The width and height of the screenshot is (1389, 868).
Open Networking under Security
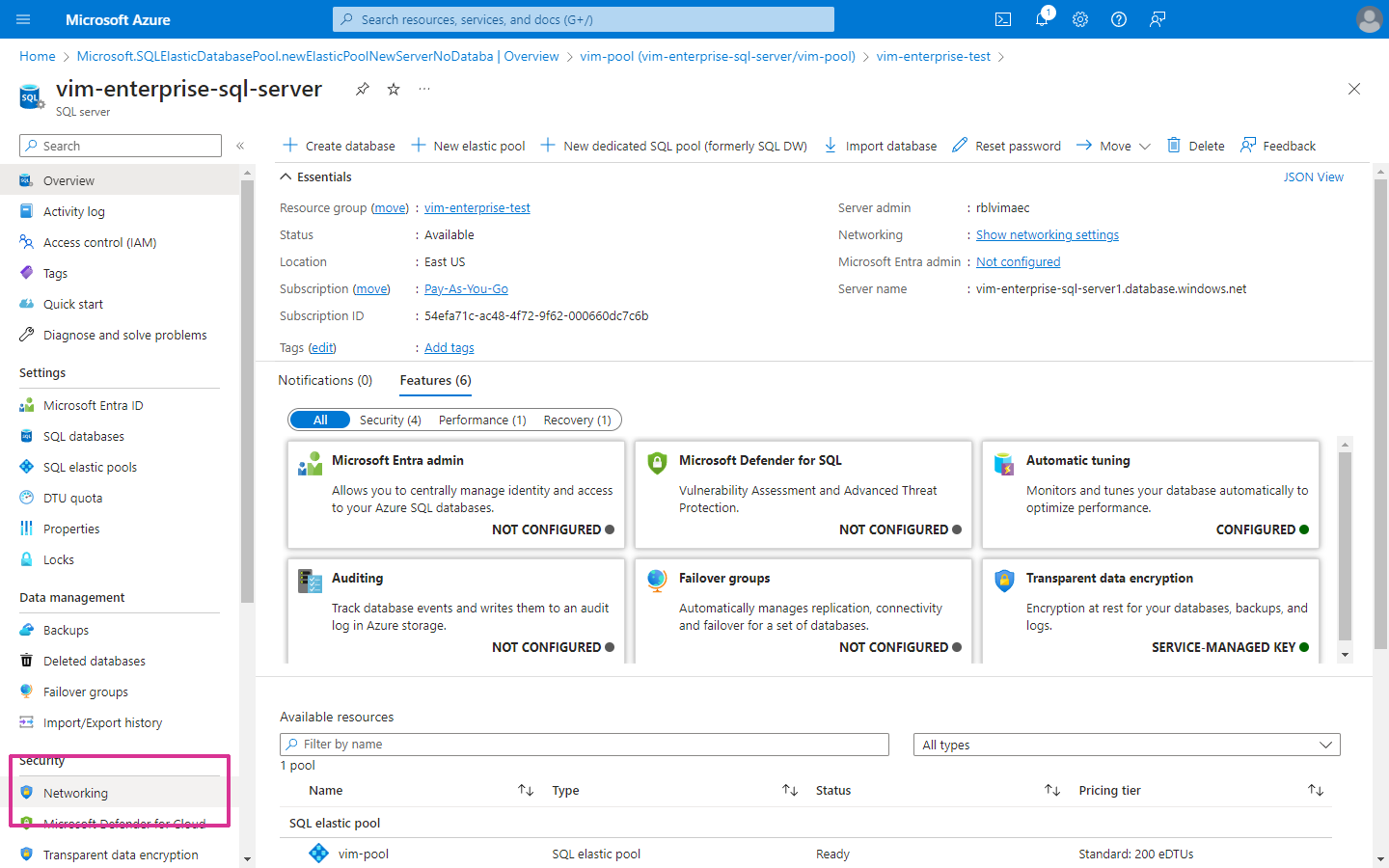(x=120, y=793)
